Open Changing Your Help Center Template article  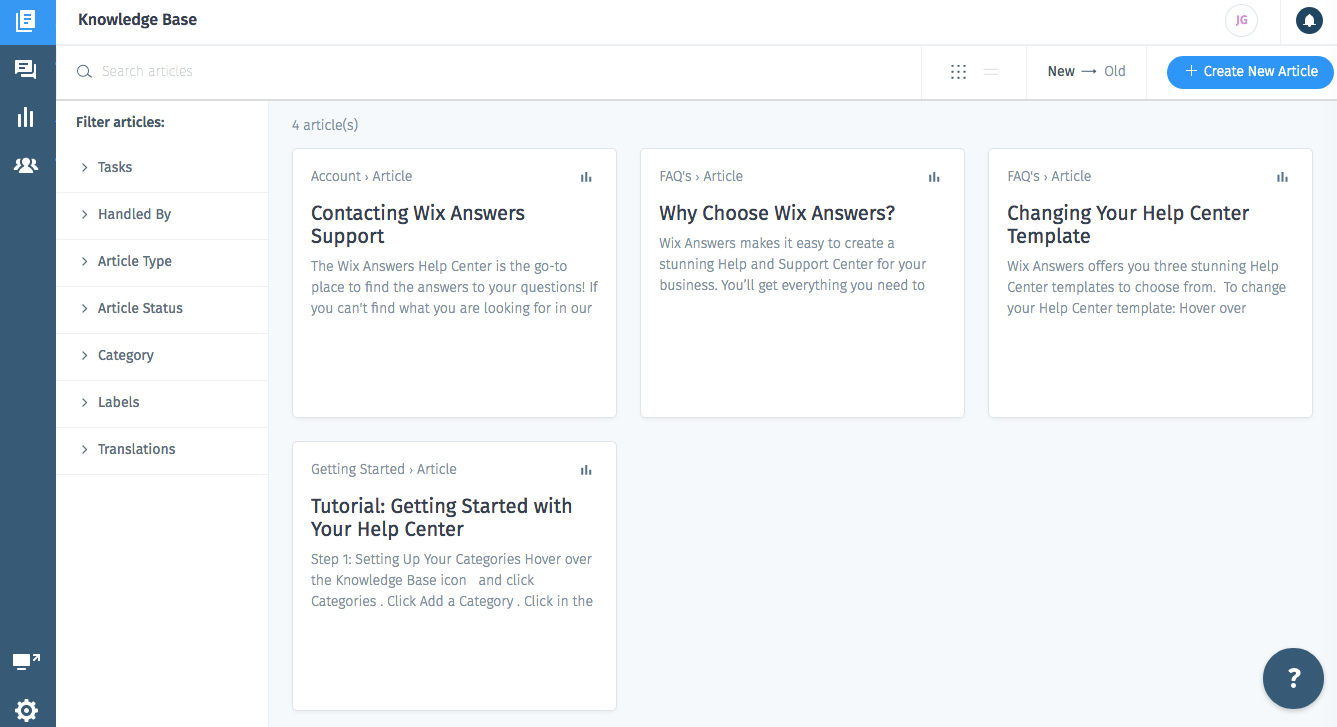[1128, 225]
